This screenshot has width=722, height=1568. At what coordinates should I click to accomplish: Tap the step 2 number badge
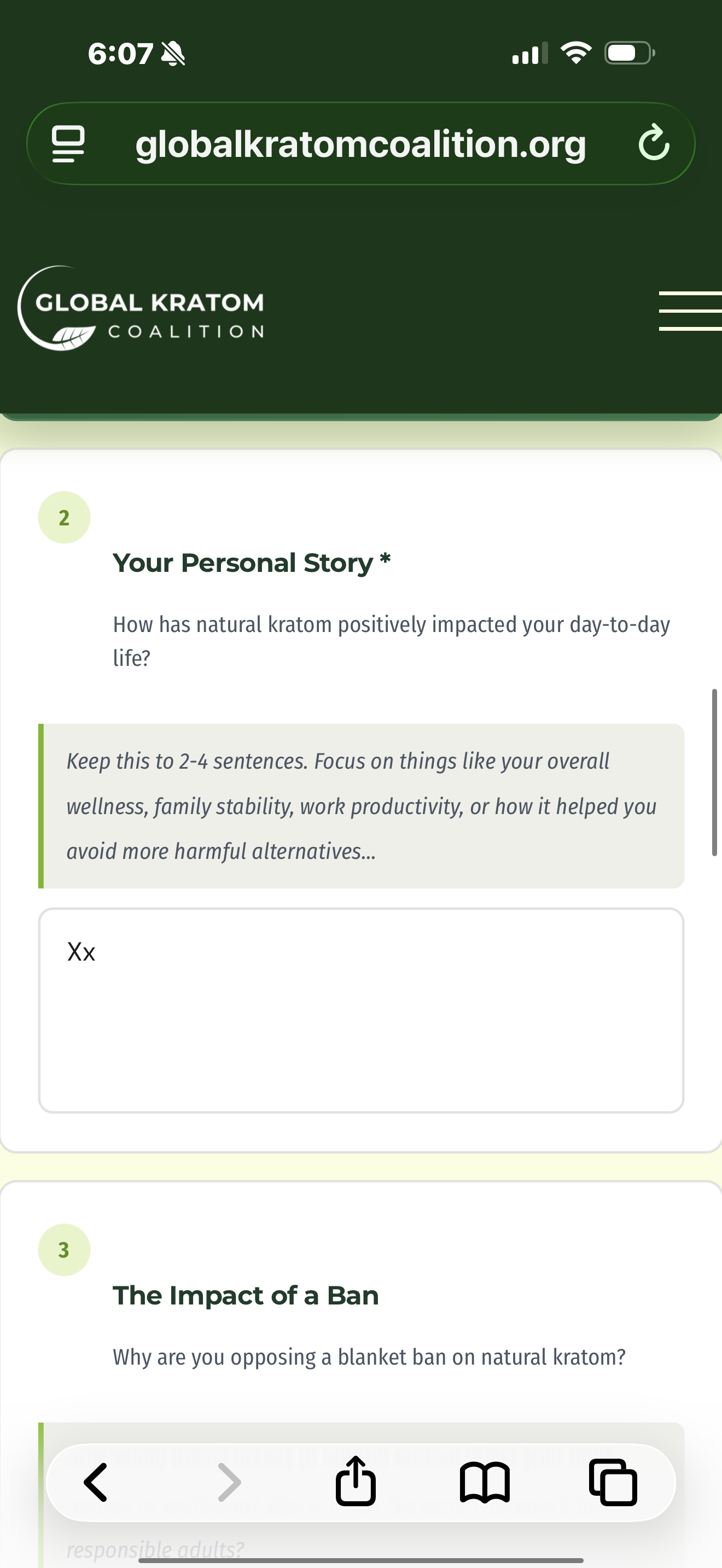[x=64, y=516]
